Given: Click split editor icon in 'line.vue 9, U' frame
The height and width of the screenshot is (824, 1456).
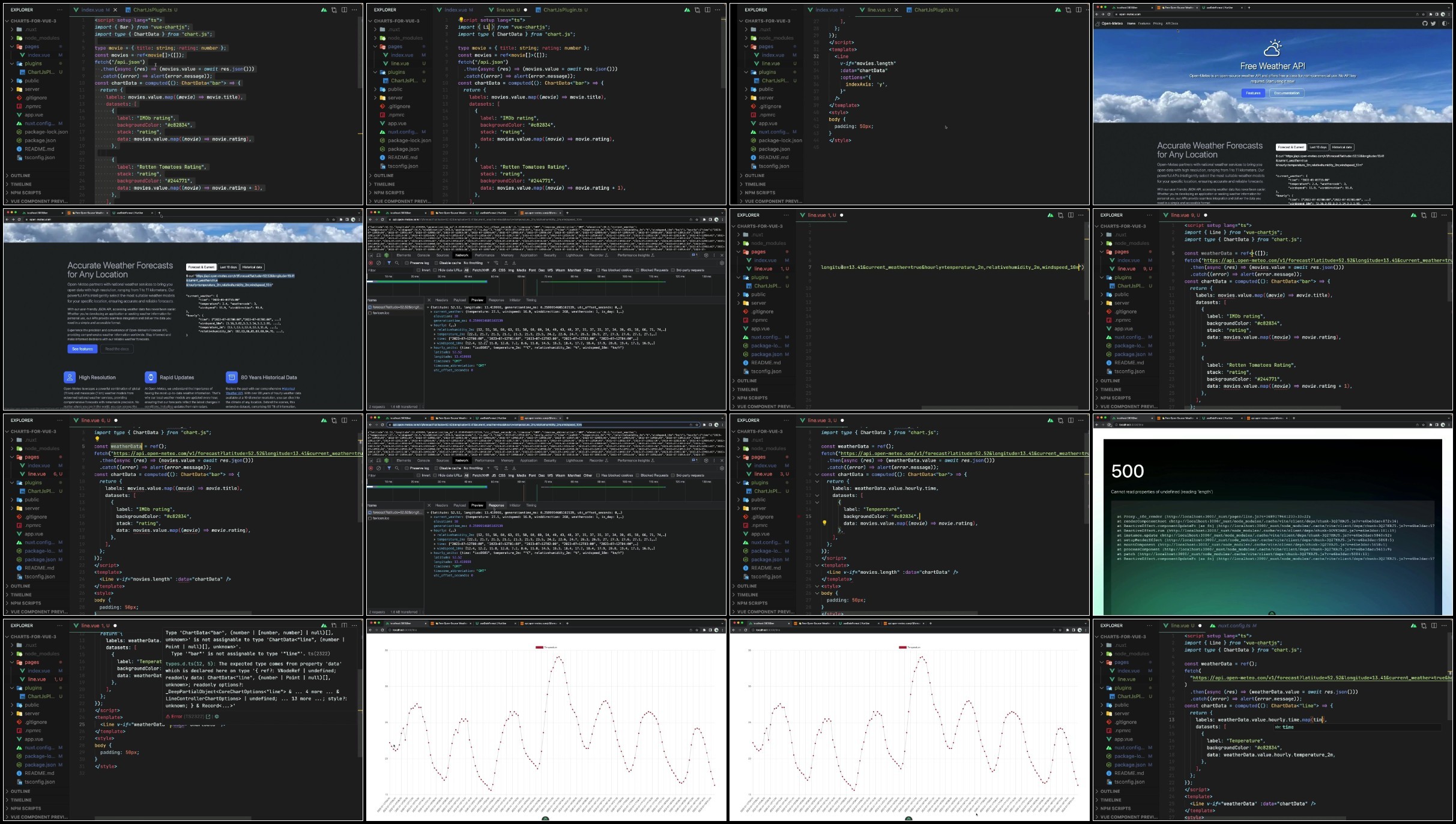Looking at the screenshot, I should [x=1434, y=215].
